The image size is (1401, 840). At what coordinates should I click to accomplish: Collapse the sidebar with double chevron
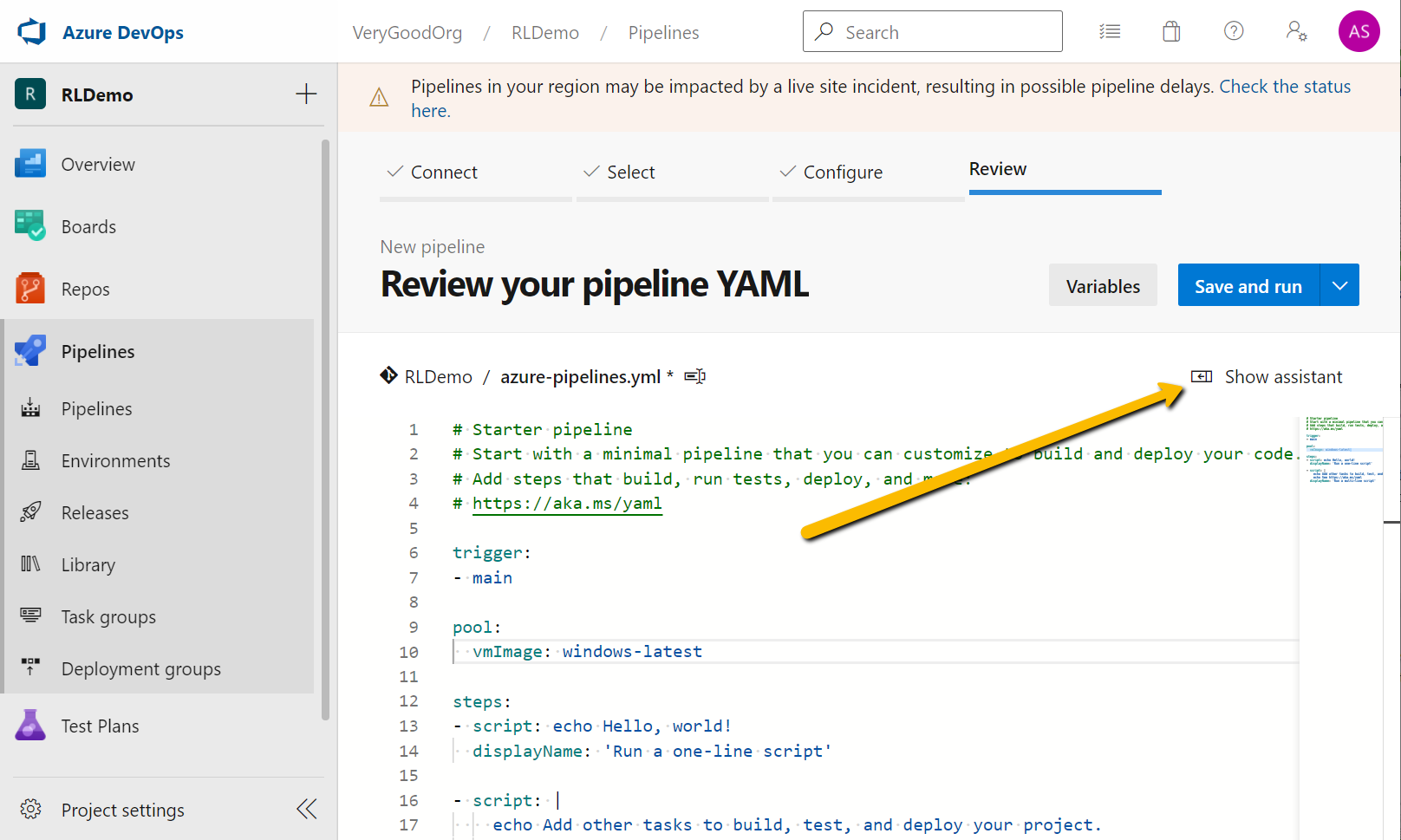click(x=307, y=809)
